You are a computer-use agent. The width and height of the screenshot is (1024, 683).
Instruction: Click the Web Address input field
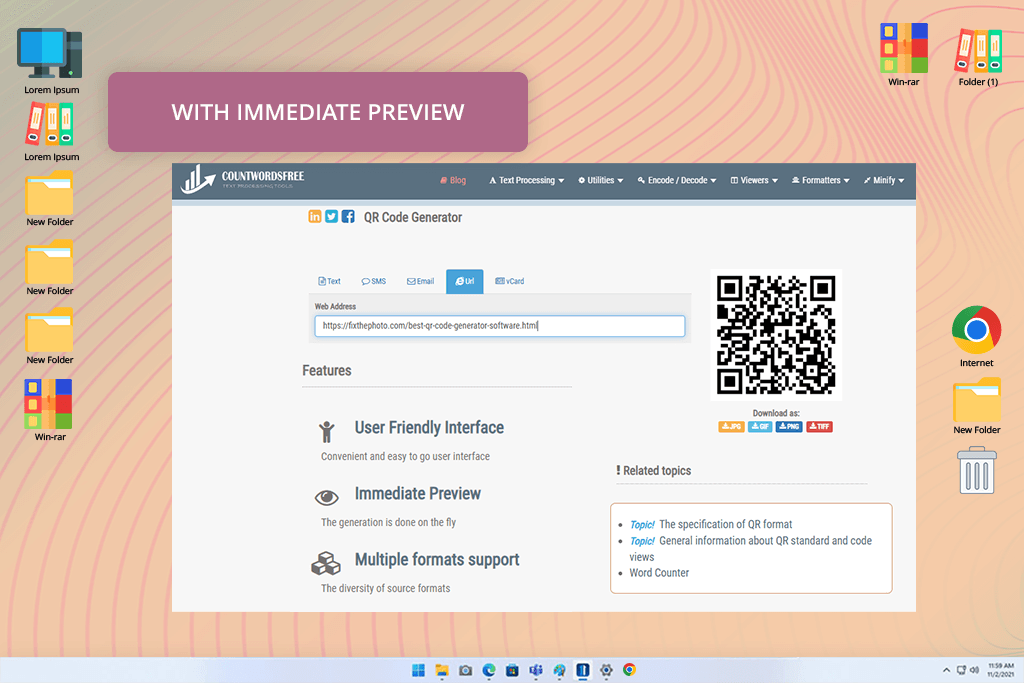(500, 326)
